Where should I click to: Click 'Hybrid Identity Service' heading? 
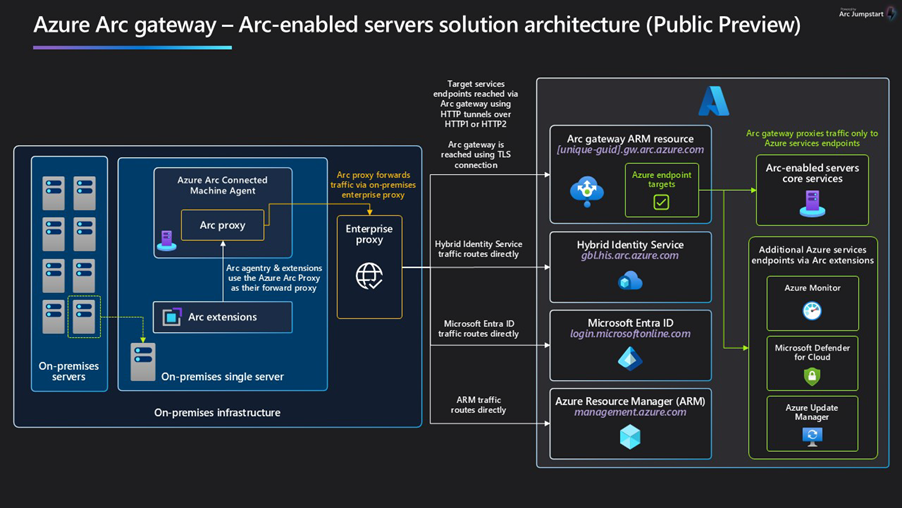[630, 245]
